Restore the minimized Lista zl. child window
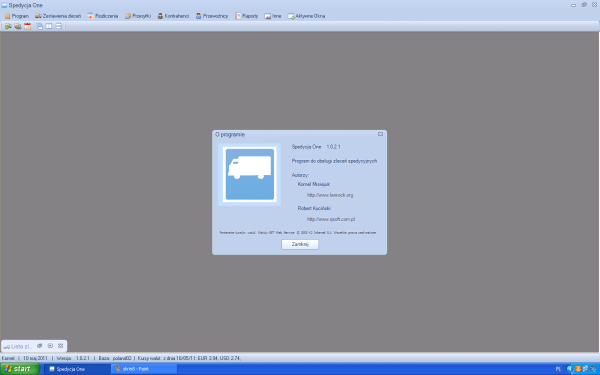 coord(39,346)
